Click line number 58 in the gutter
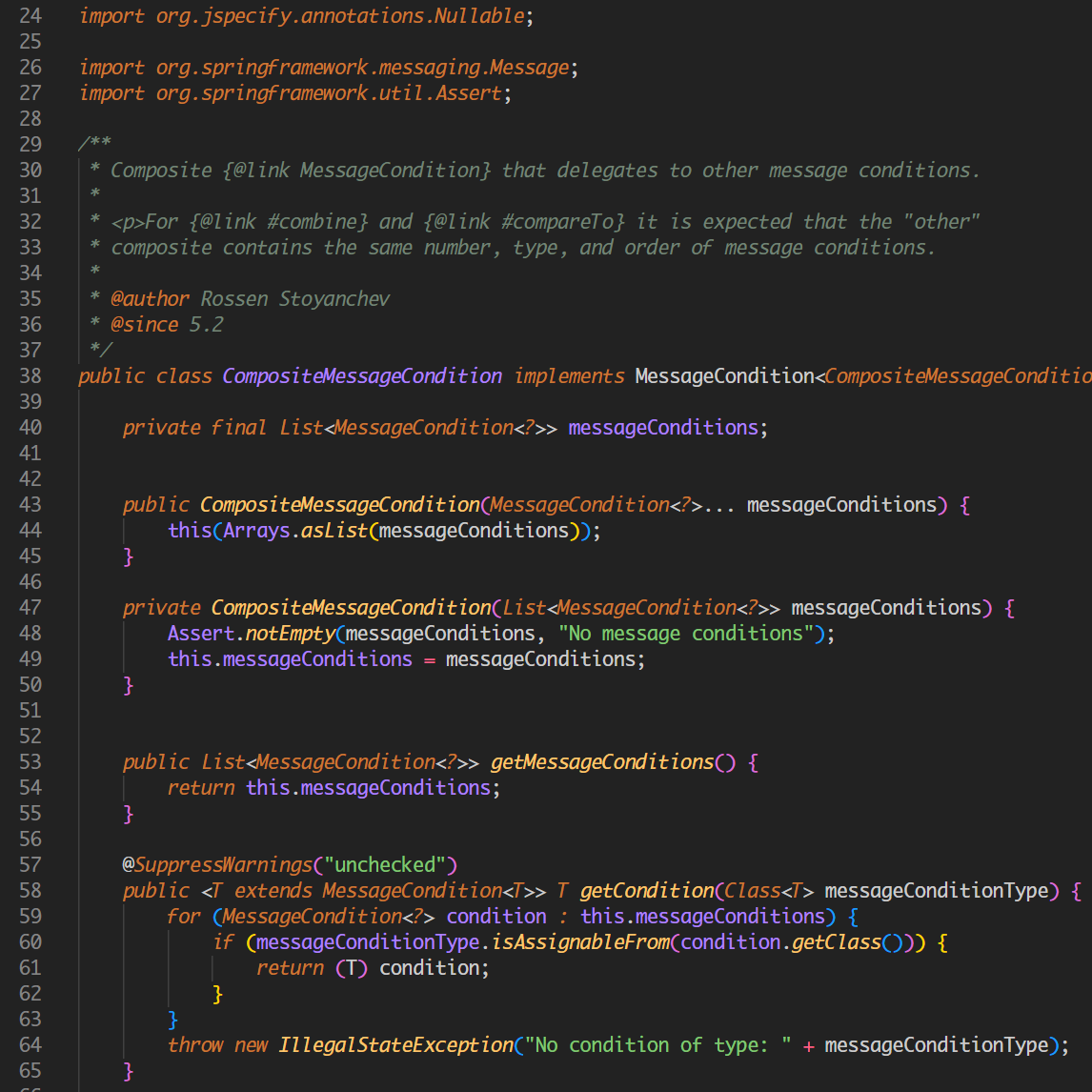 [x=30, y=891]
